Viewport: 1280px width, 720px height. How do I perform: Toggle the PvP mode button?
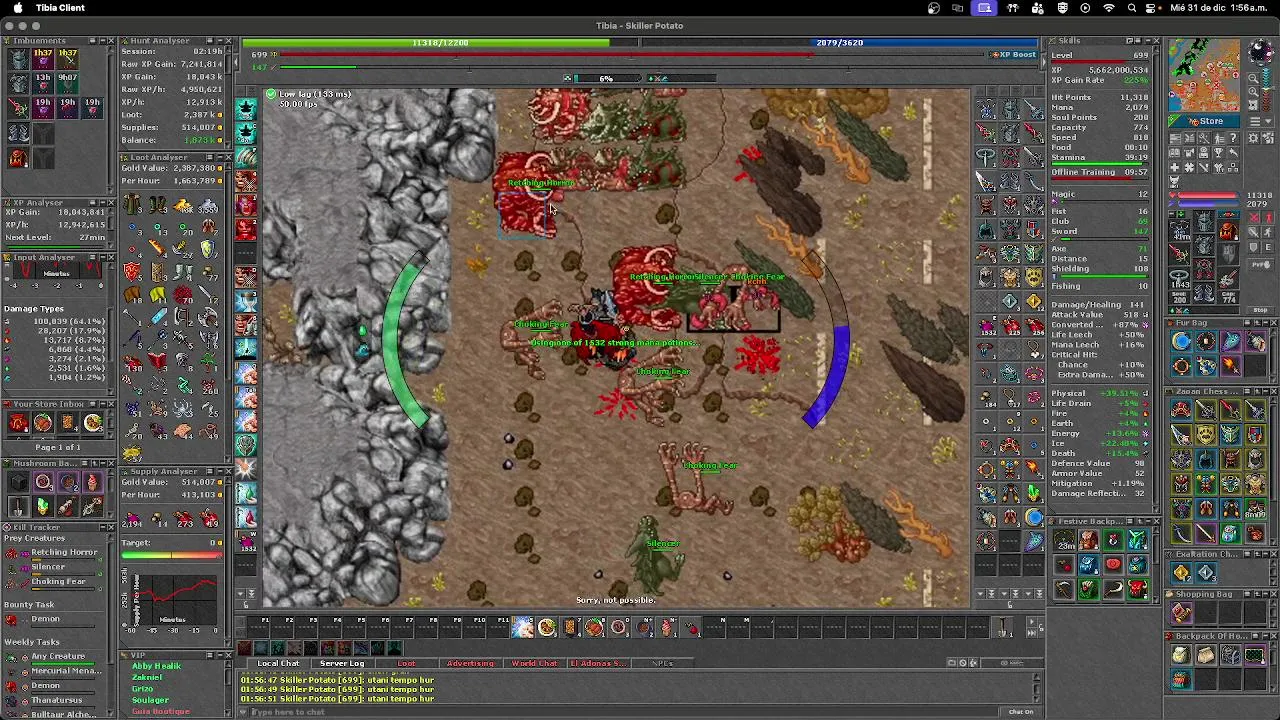1260,264
